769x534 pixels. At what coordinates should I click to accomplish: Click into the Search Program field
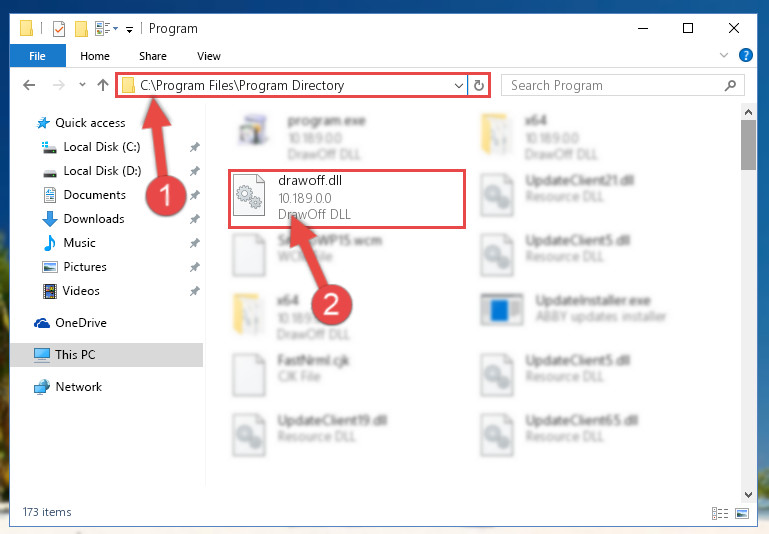point(615,85)
